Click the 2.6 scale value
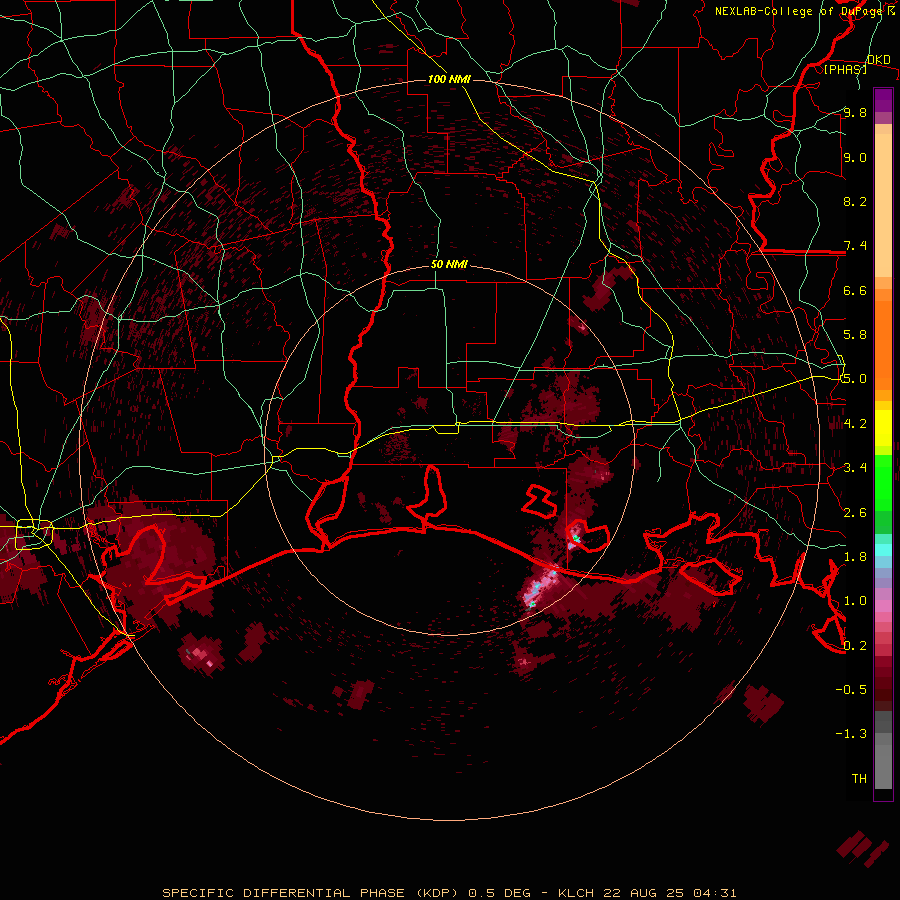This screenshot has width=900, height=900. tap(855, 513)
